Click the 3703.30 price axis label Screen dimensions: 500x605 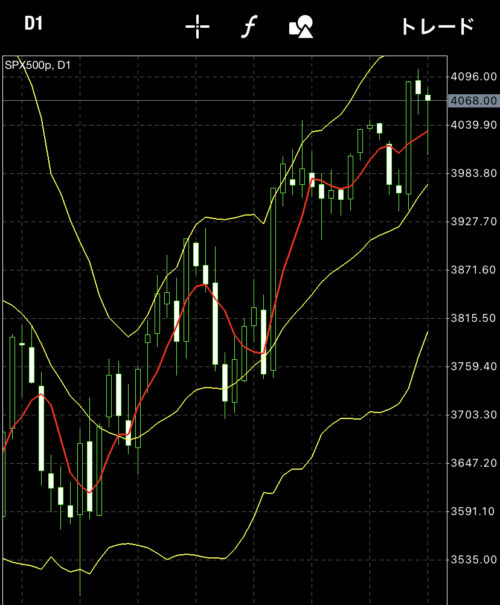coord(474,415)
